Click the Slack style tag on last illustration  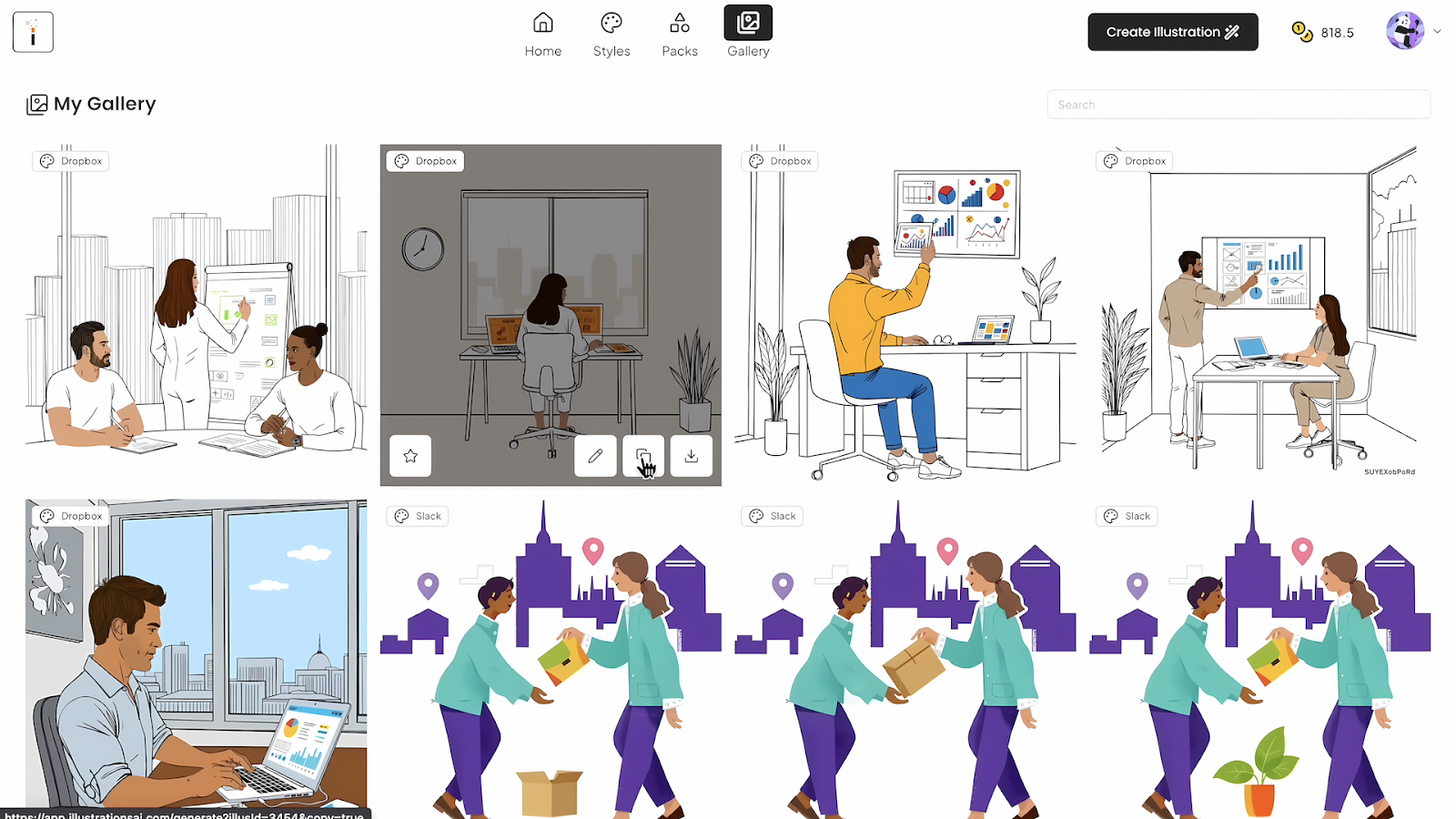pyautogui.click(x=1127, y=516)
